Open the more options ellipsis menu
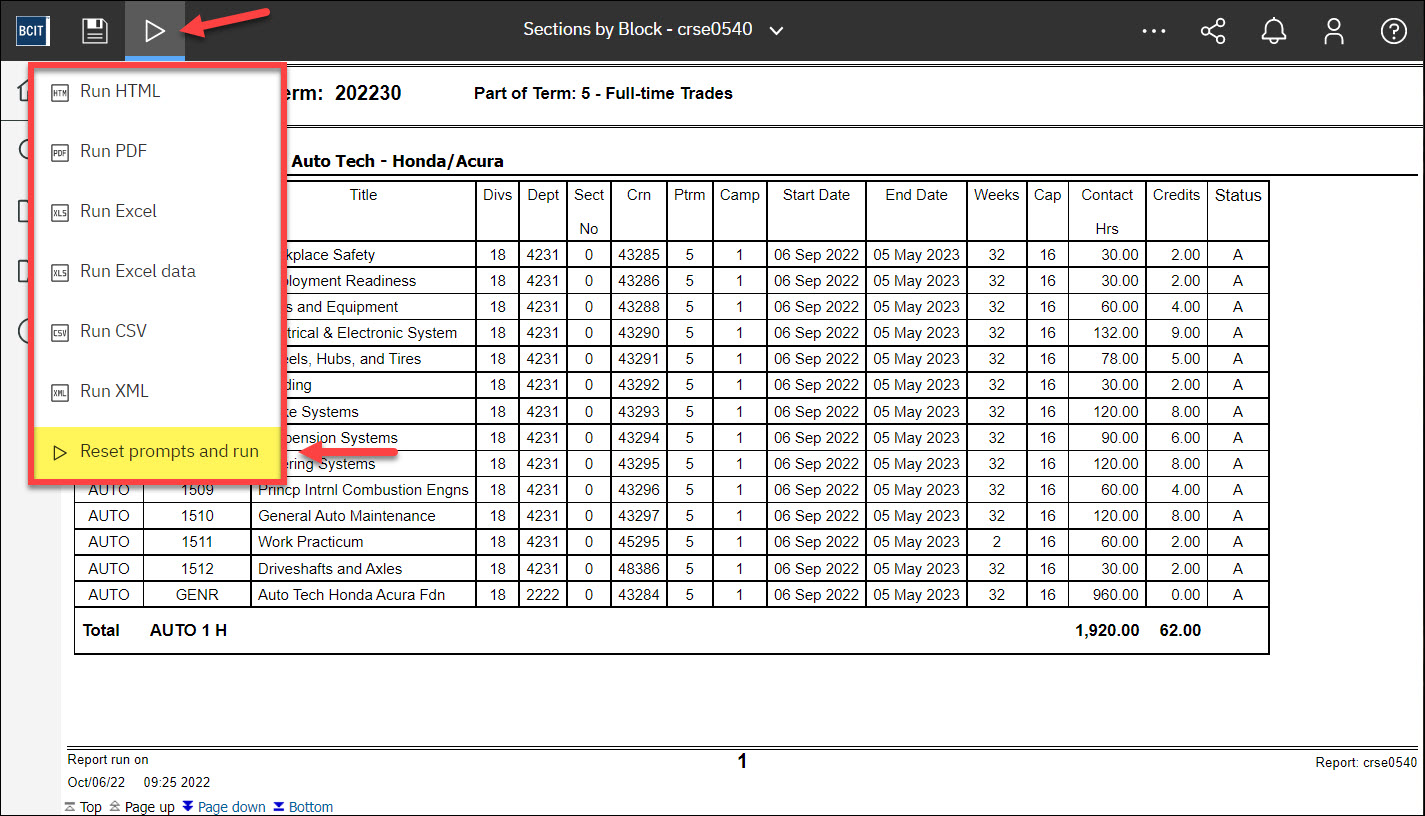Image resolution: width=1425 pixels, height=816 pixels. 1154,31
